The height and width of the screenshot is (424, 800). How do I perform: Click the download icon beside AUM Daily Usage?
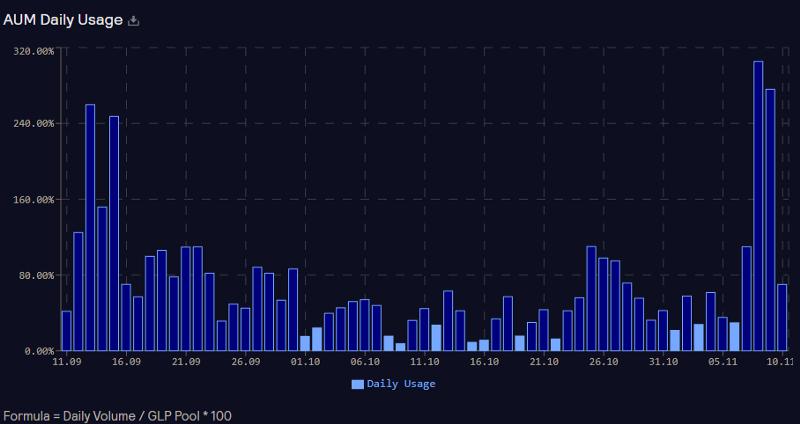(x=135, y=20)
